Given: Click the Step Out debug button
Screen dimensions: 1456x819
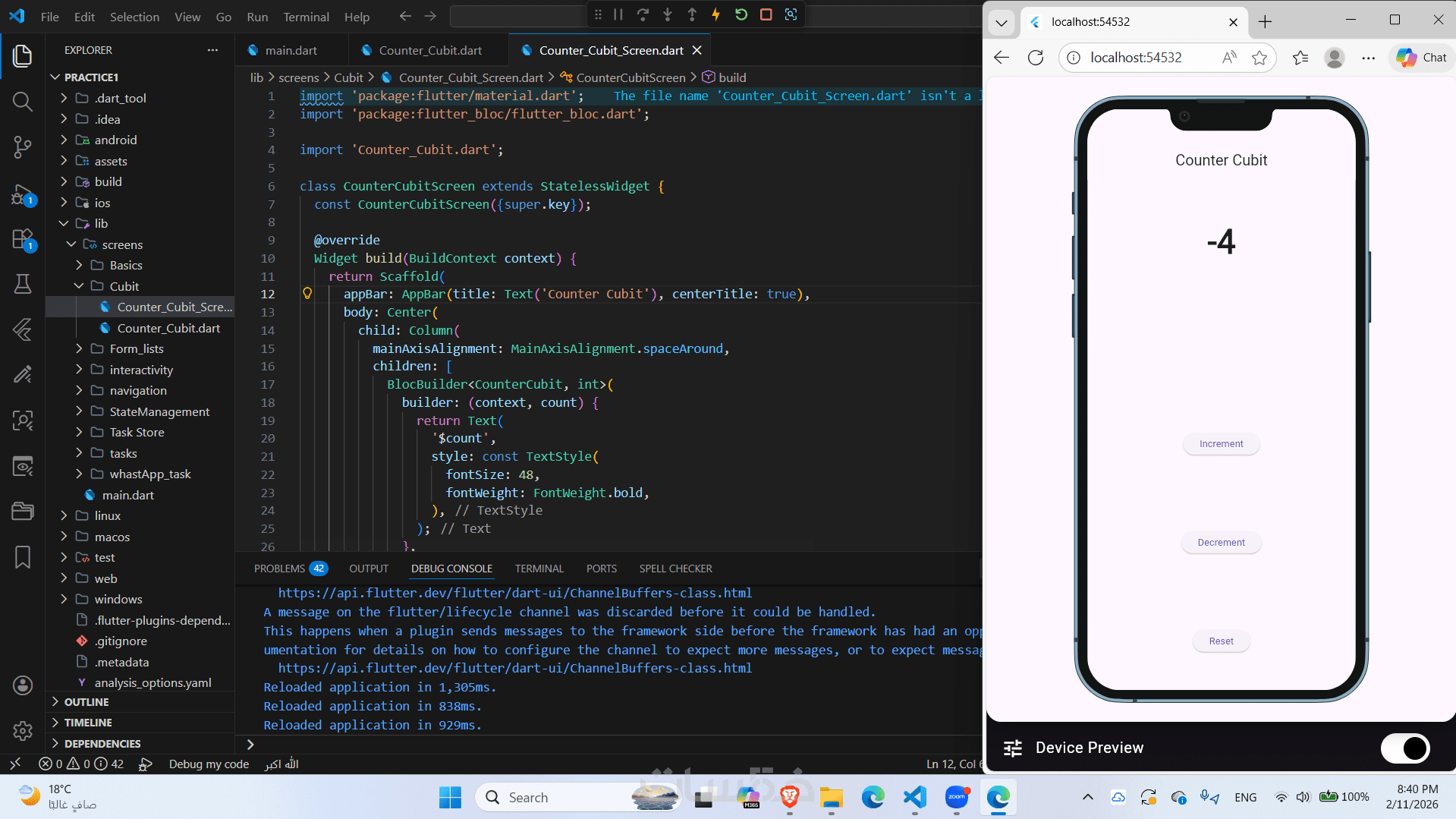Looking at the screenshot, I should [692, 14].
